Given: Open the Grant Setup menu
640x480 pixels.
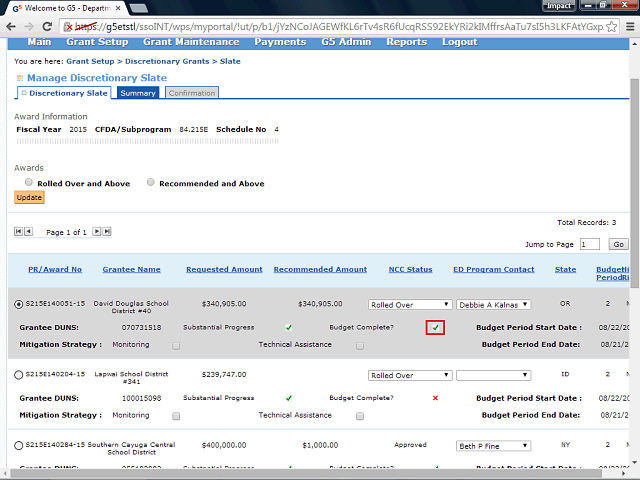Looking at the screenshot, I should [x=97, y=42].
